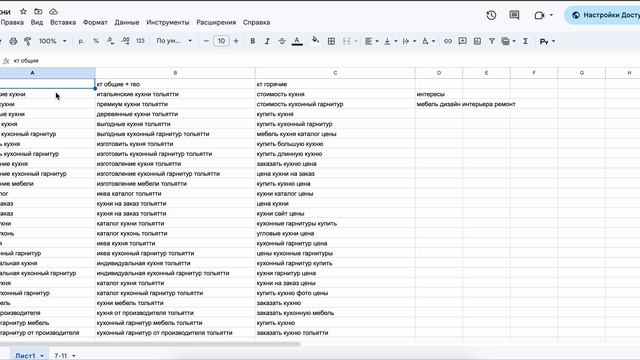Screen dimensions: 640x360
Task: Open the Справка menu
Action: point(256,22)
